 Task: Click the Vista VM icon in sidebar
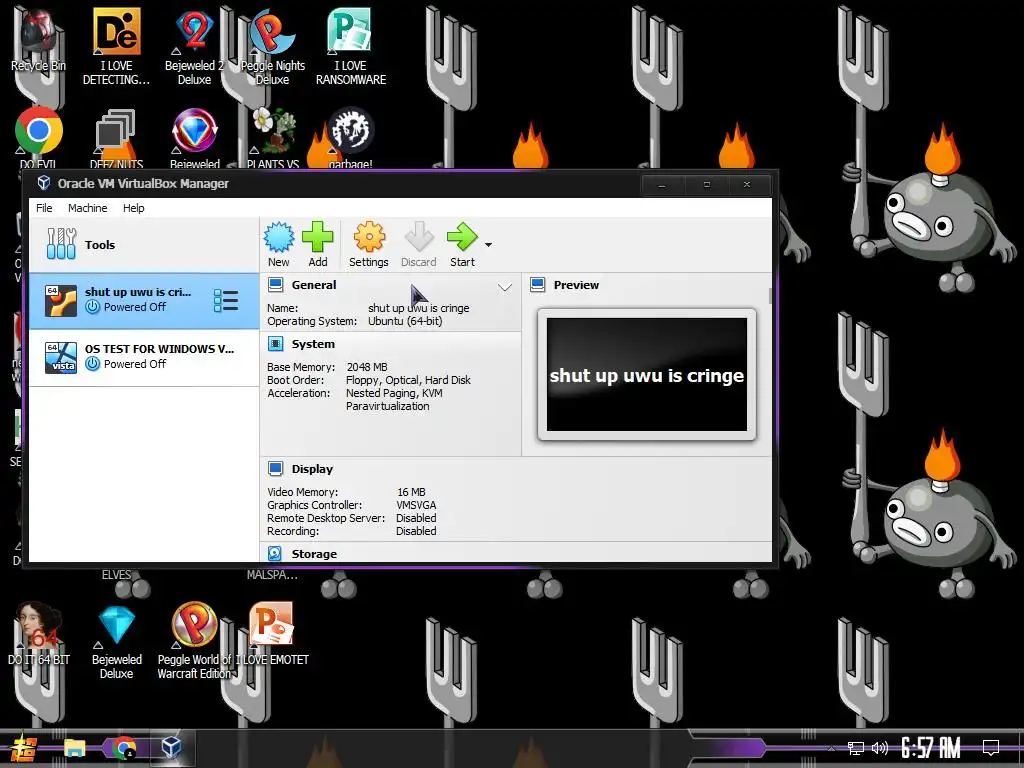(x=61, y=358)
